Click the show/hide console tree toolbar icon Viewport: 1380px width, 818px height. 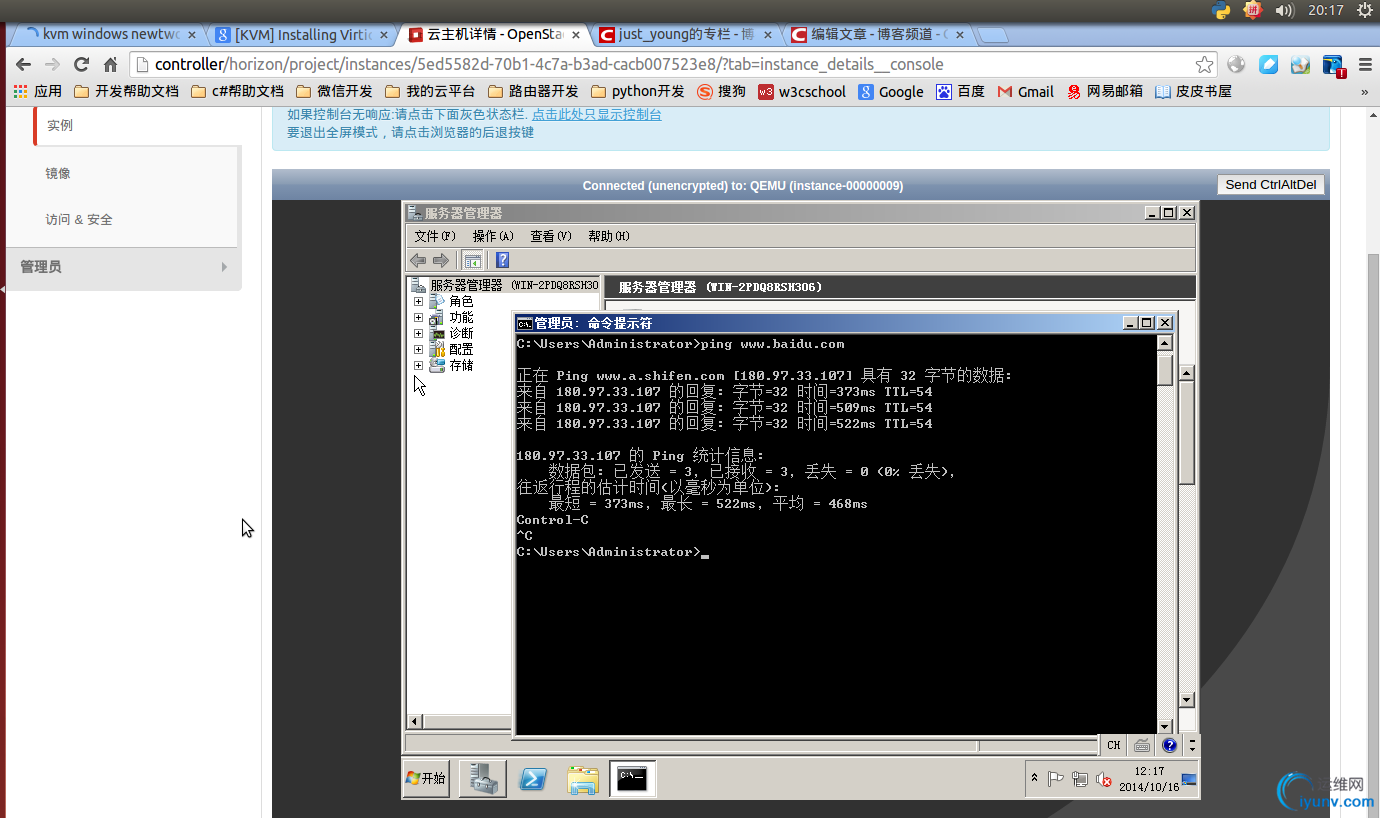(x=472, y=260)
